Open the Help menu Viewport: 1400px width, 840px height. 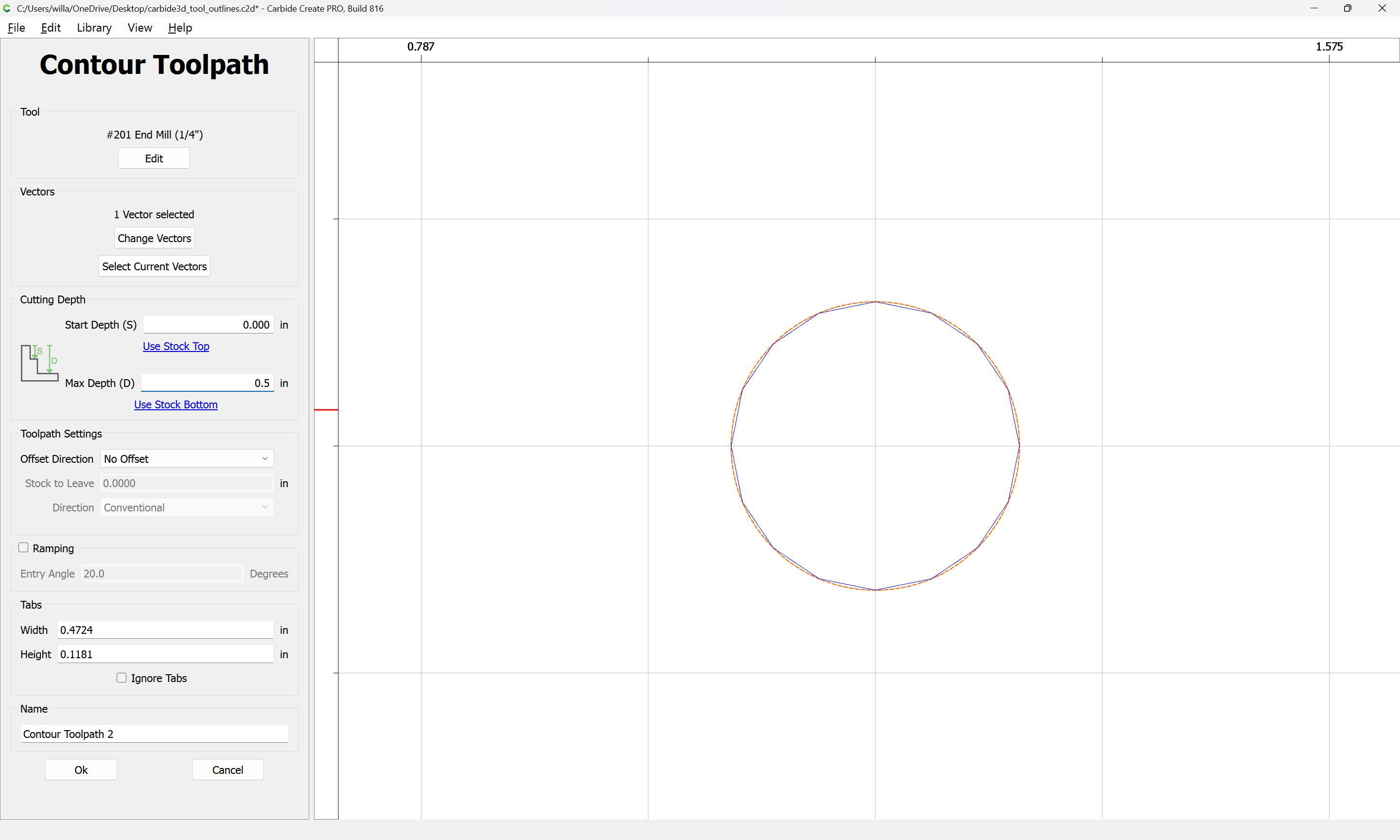tap(180, 28)
